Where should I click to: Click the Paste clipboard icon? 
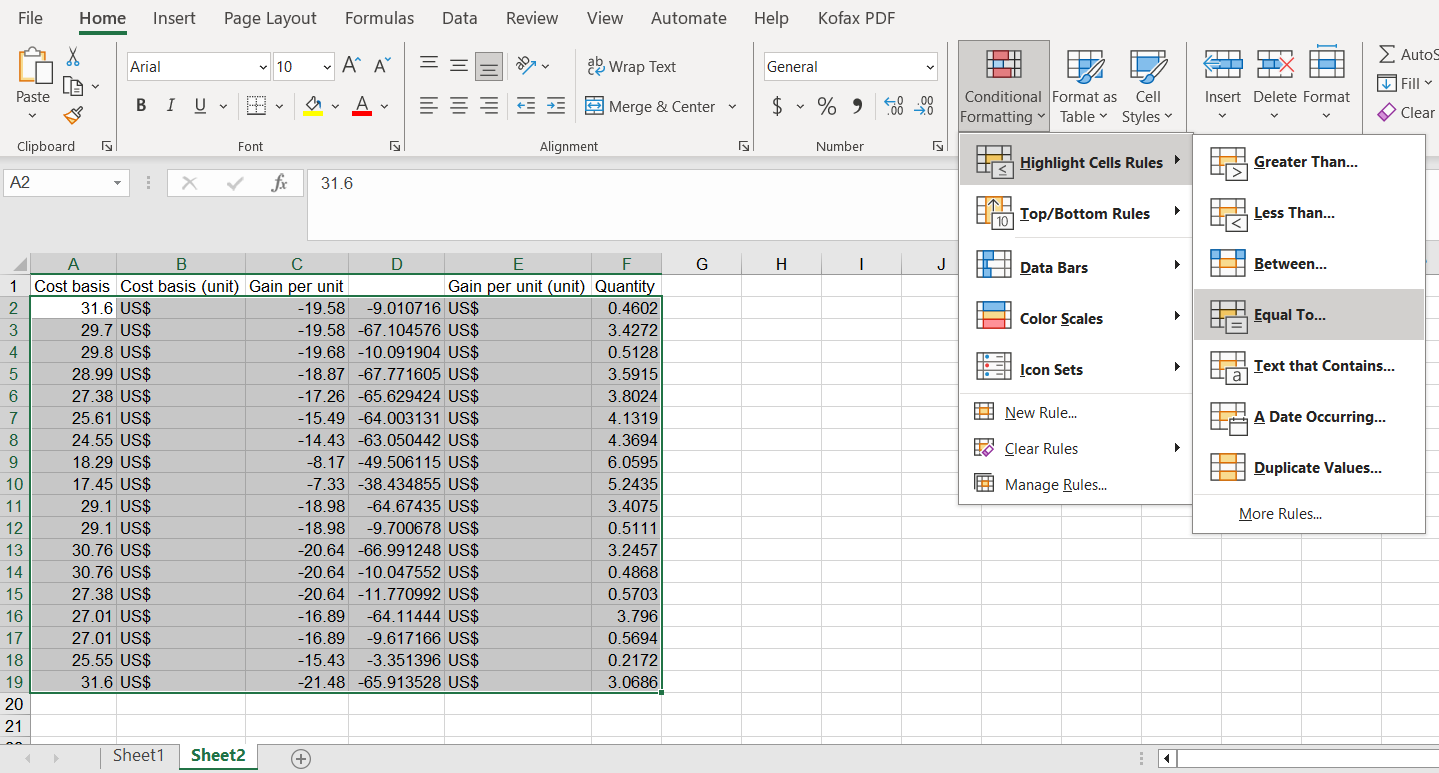33,66
